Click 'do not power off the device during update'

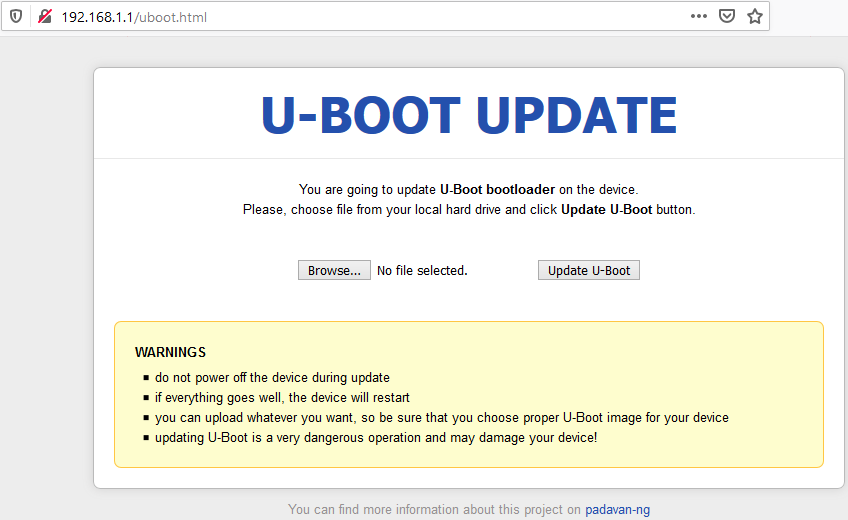pyautogui.click(x=273, y=377)
